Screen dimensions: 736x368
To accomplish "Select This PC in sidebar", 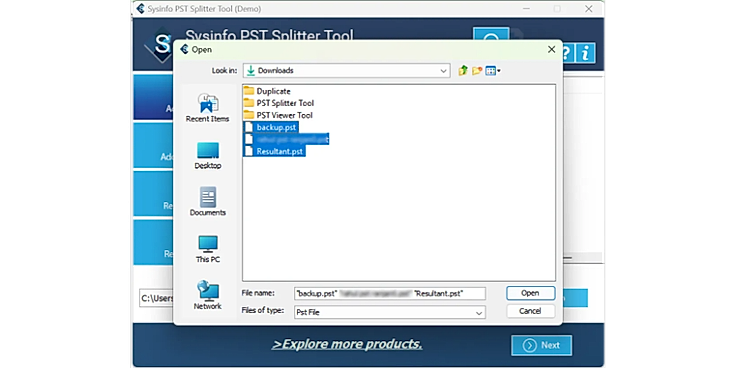I will click(x=207, y=249).
